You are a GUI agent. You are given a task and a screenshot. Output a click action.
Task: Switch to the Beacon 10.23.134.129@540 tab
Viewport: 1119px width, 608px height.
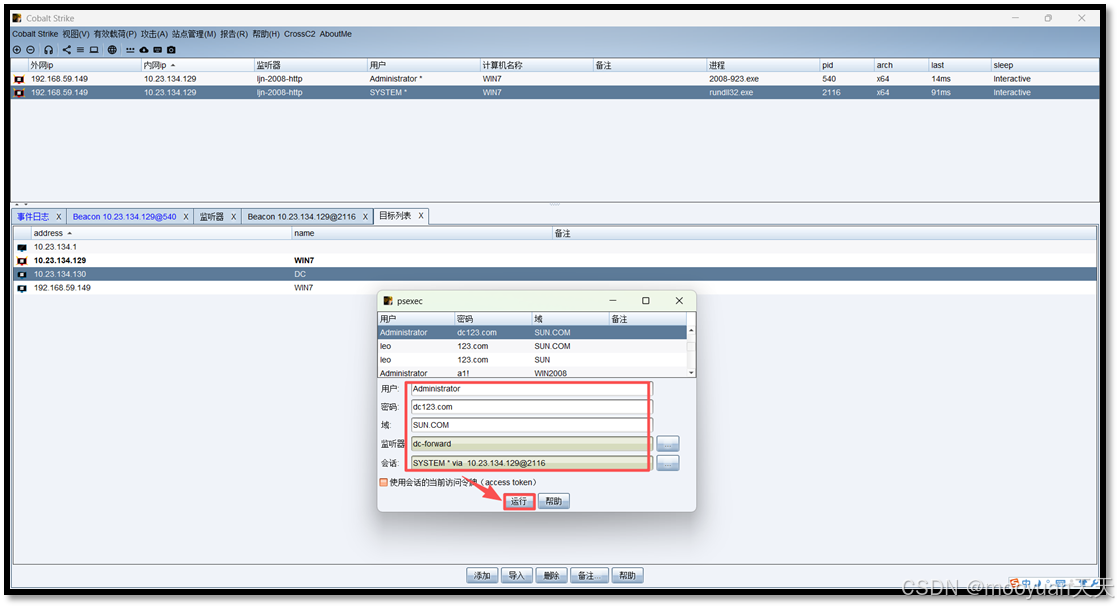[x=125, y=217]
